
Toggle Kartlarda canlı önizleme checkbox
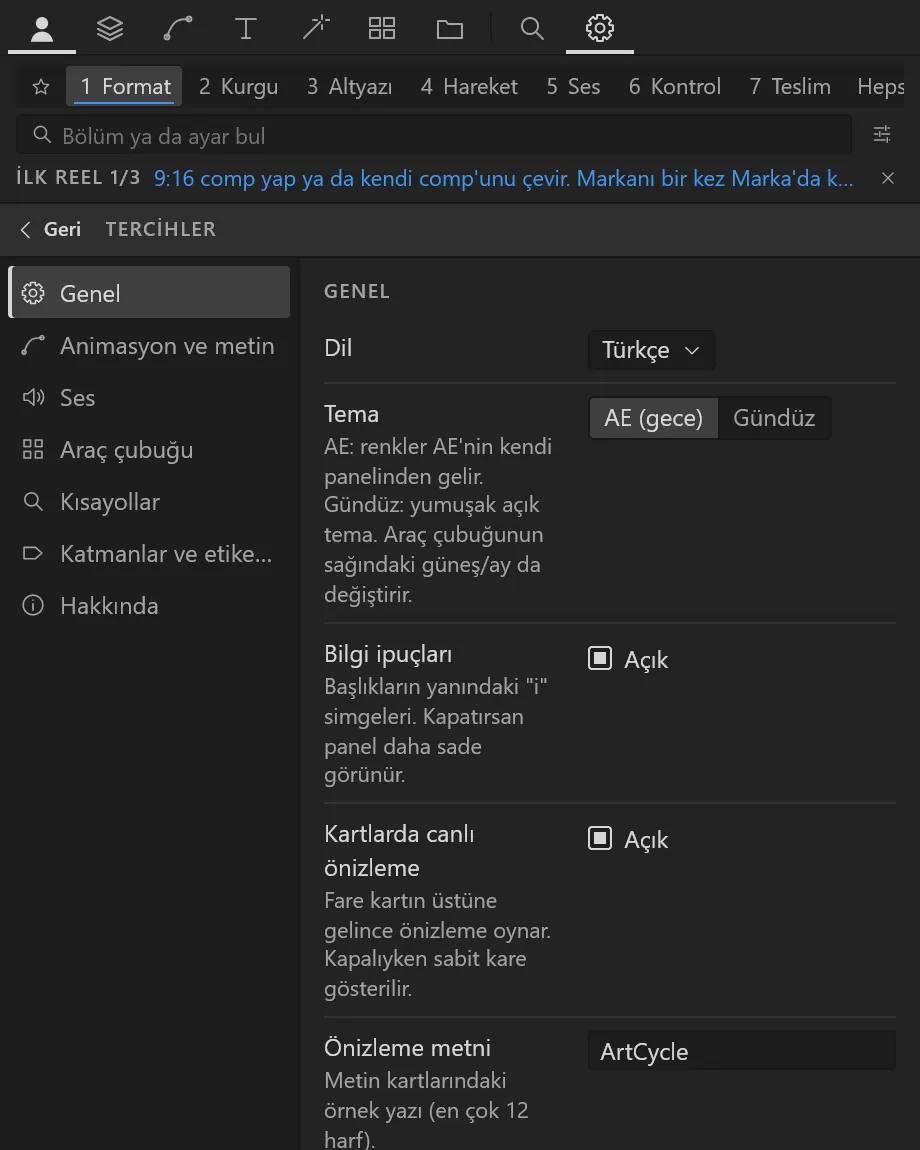600,838
